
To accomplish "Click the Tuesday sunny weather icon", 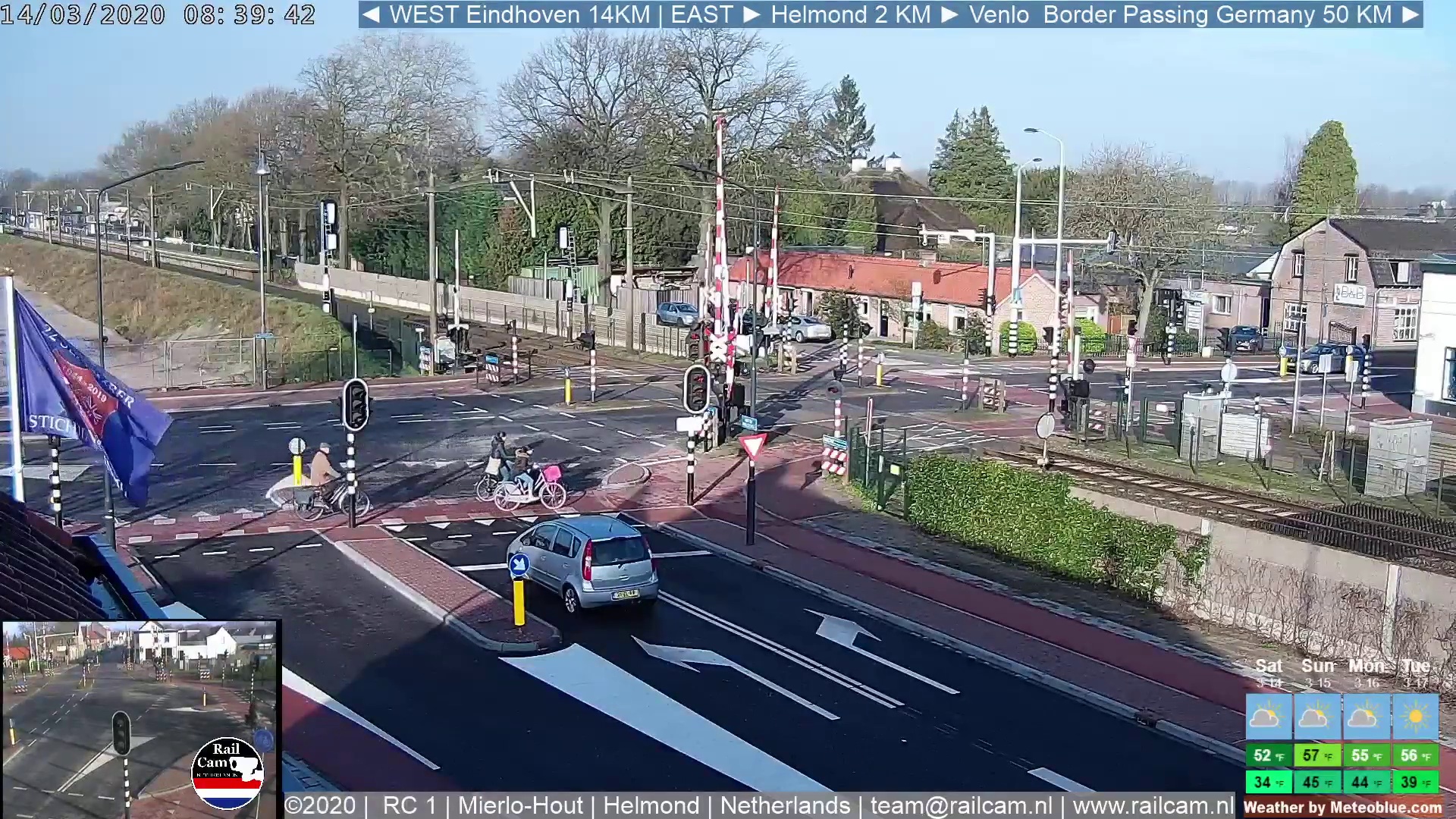I will (x=1414, y=717).
